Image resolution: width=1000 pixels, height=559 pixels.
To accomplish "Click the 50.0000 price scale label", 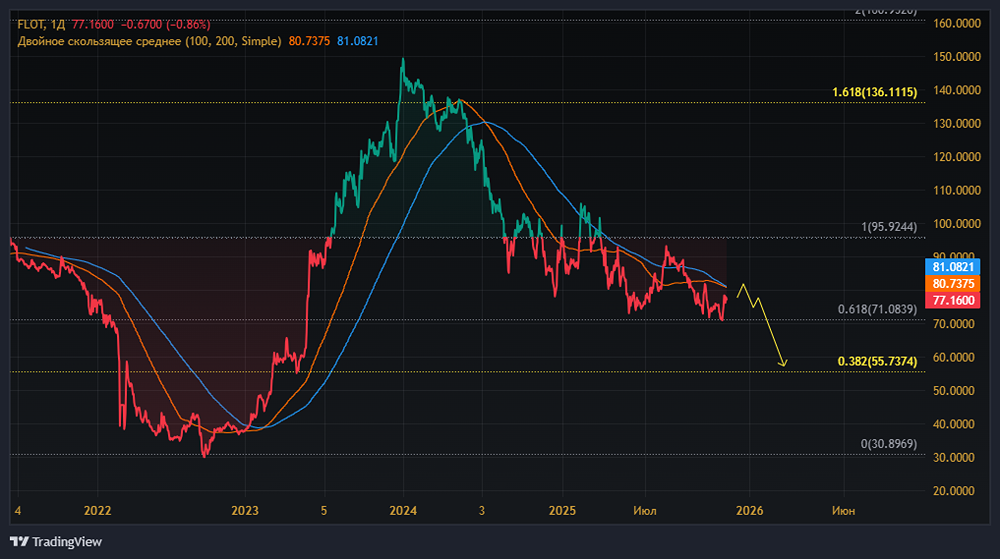I will [x=953, y=391].
